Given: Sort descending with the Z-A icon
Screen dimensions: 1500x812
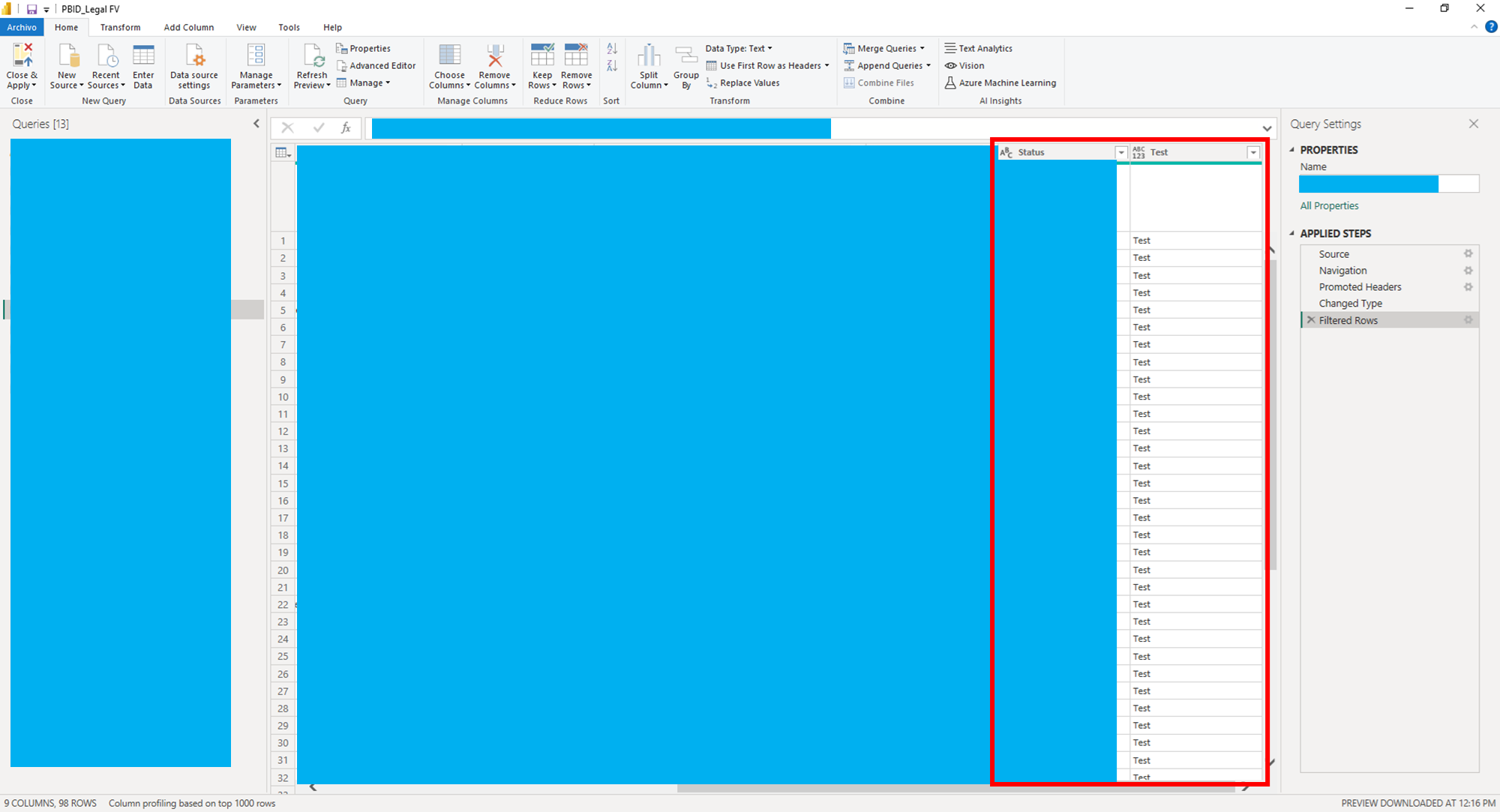Looking at the screenshot, I should 612,66.
